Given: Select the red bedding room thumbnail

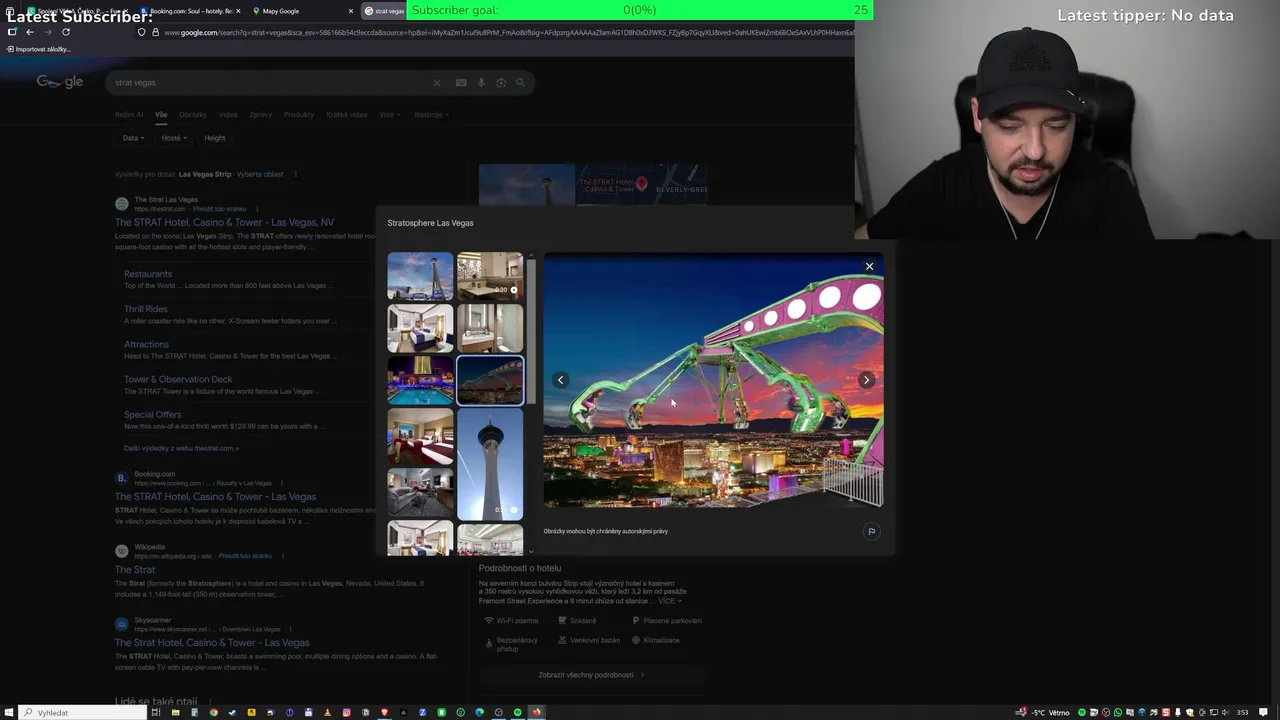Looking at the screenshot, I should 420,437.
